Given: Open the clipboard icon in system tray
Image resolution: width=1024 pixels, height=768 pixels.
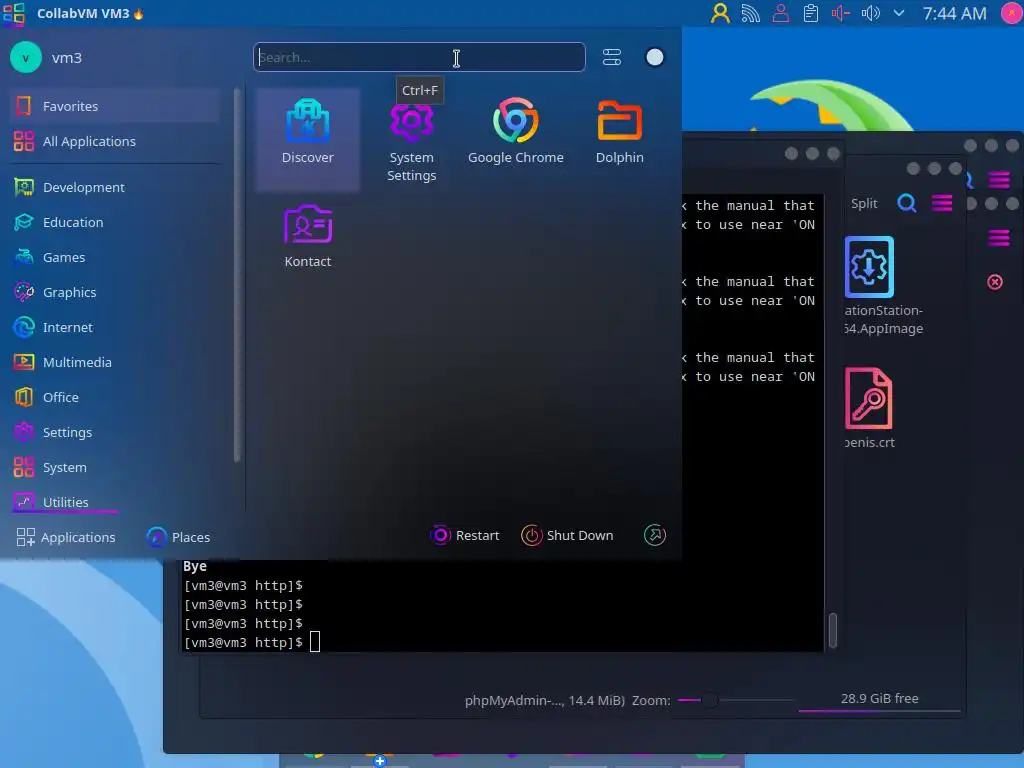Looking at the screenshot, I should (810, 13).
